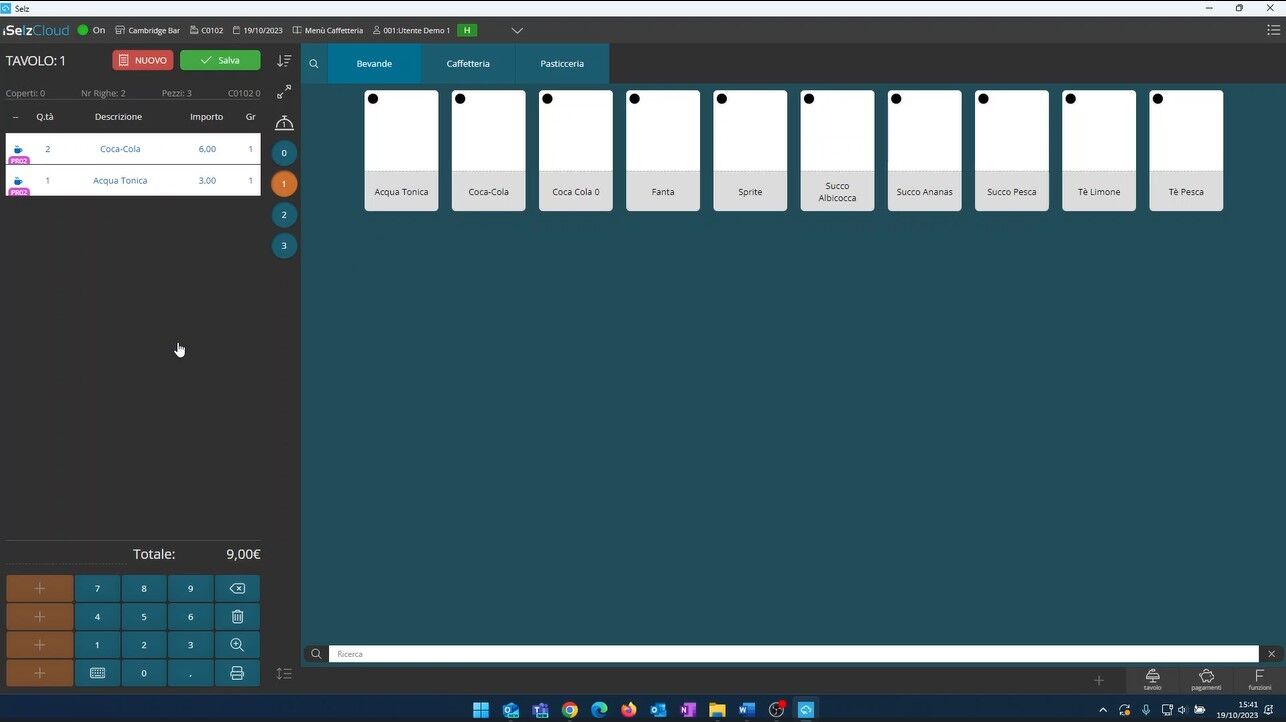Screen dimensions: 1286x722
Task: Click the service bell icon
Action: click(x=284, y=123)
